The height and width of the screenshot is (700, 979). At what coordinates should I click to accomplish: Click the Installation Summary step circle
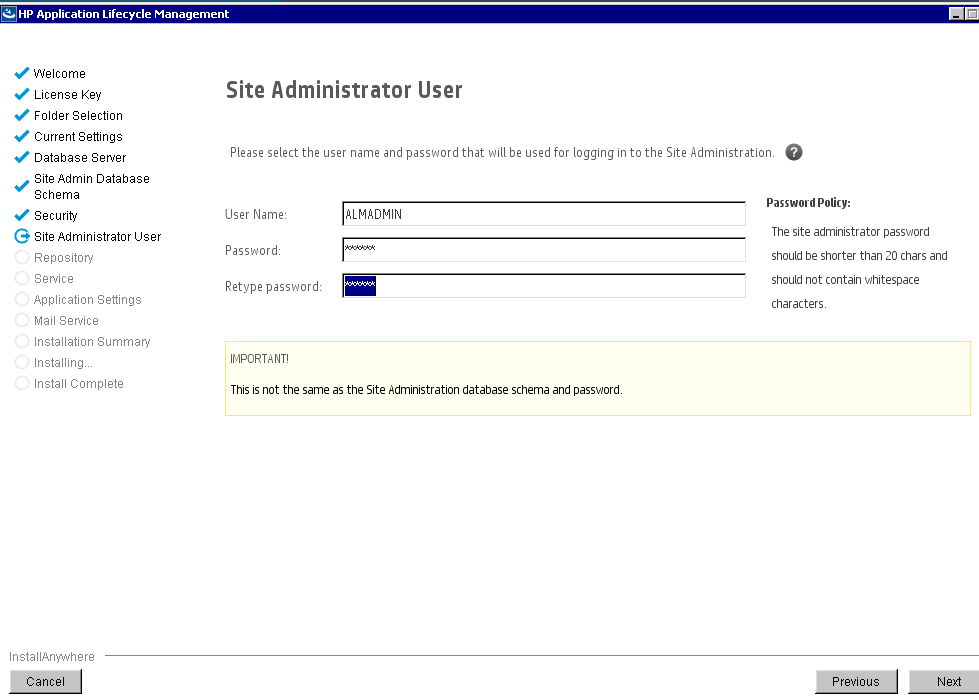click(22, 341)
